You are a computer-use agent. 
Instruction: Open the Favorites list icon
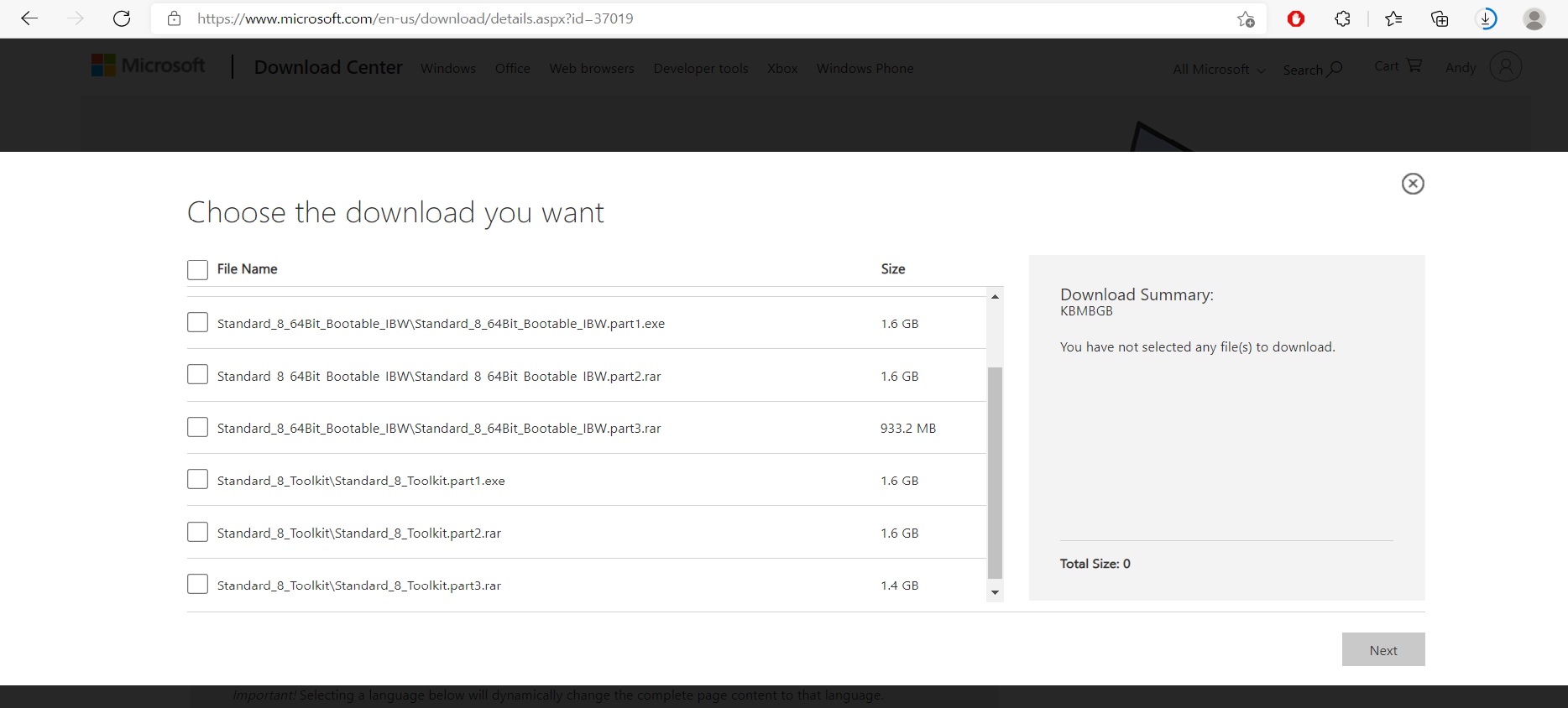1393,18
